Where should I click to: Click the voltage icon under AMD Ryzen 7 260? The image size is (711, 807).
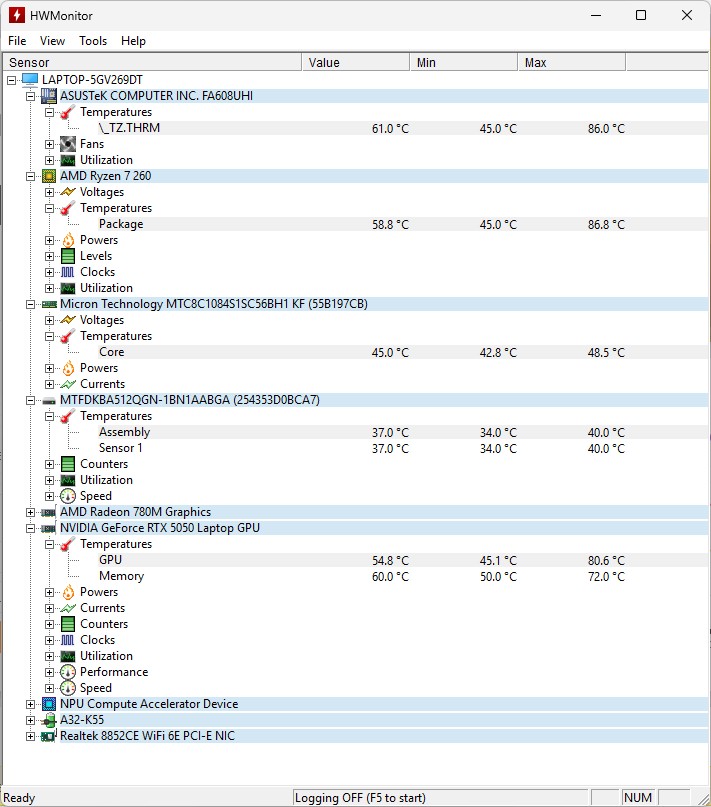coord(67,192)
